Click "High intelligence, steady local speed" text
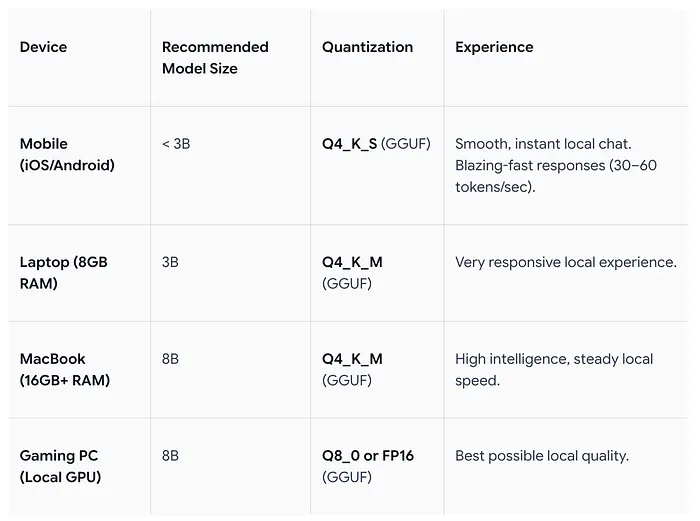The width and height of the screenshot is (700, 521). 553,369
